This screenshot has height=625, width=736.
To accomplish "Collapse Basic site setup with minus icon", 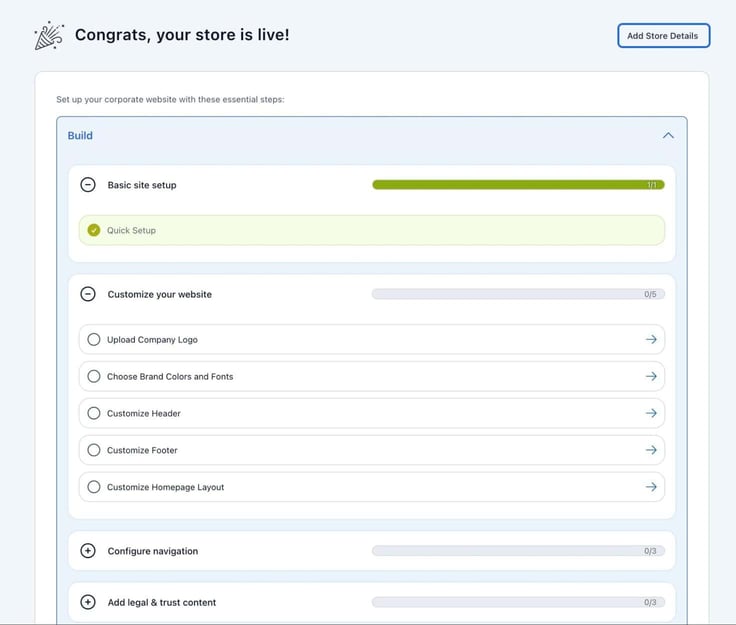I will (x=88, y=185).
